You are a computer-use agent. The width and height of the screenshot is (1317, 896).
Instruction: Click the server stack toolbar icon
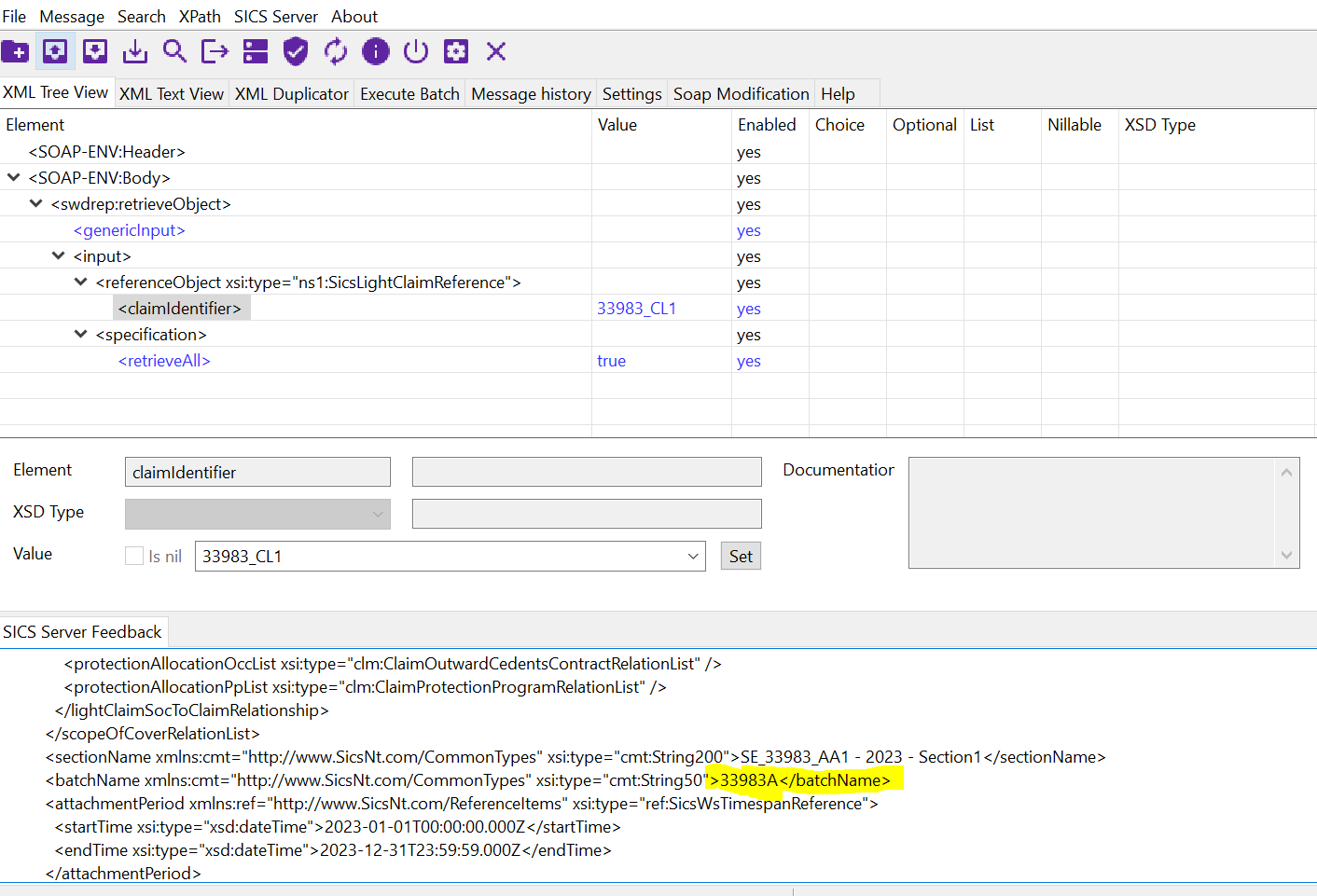click(255, 51)
